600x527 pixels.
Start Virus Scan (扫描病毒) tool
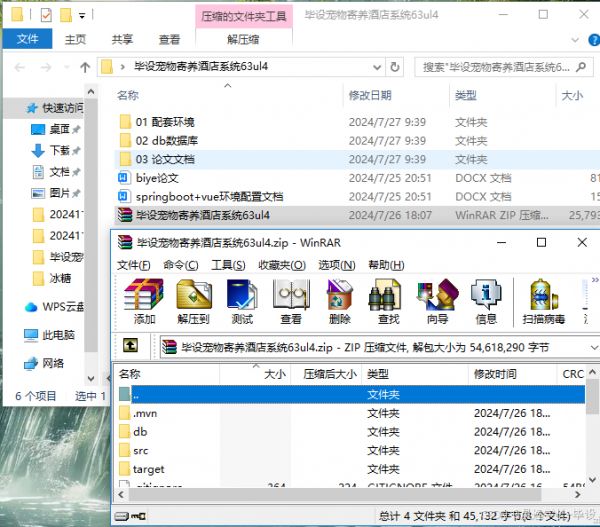(543, 301)
